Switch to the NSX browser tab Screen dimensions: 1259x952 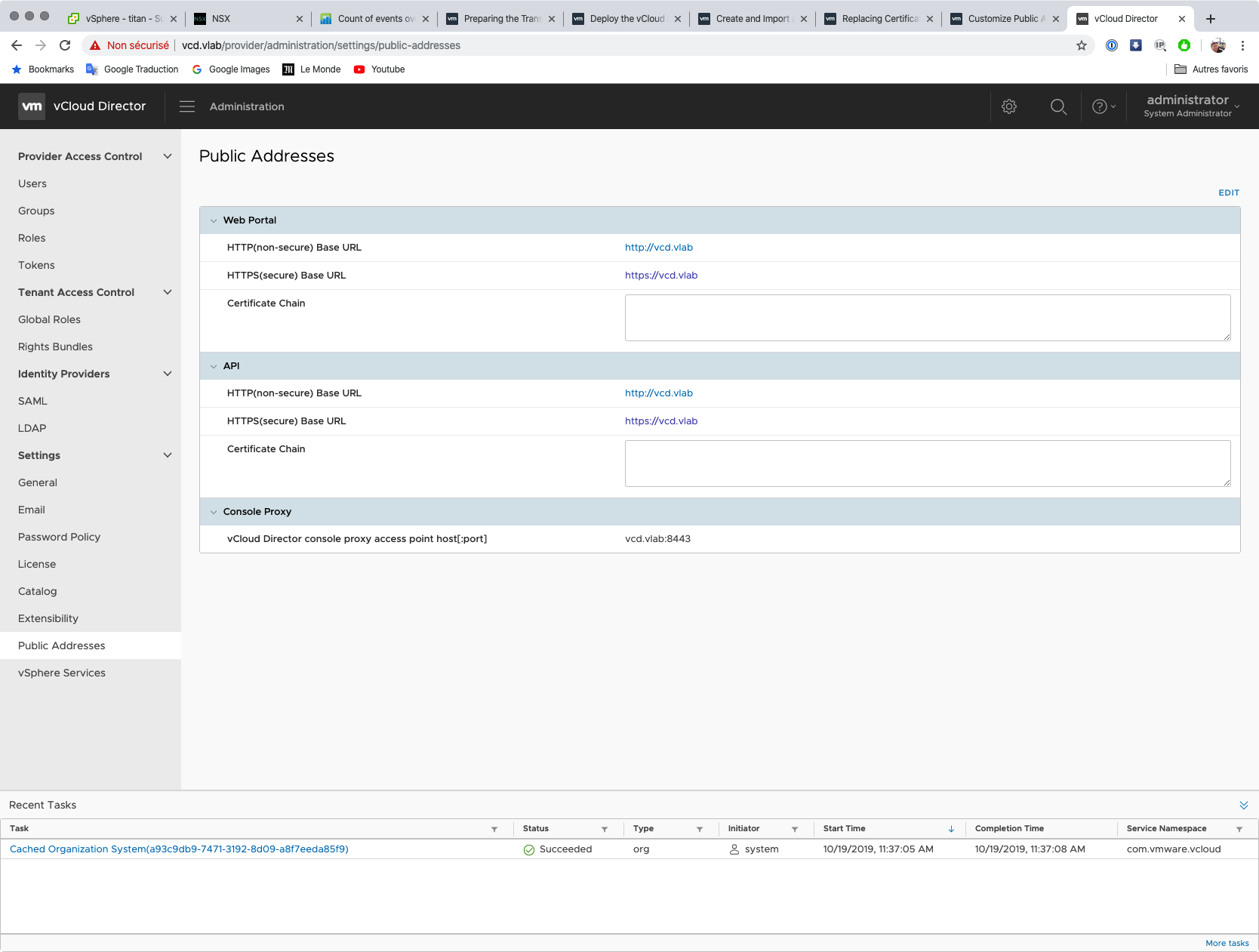coord(248,19)
